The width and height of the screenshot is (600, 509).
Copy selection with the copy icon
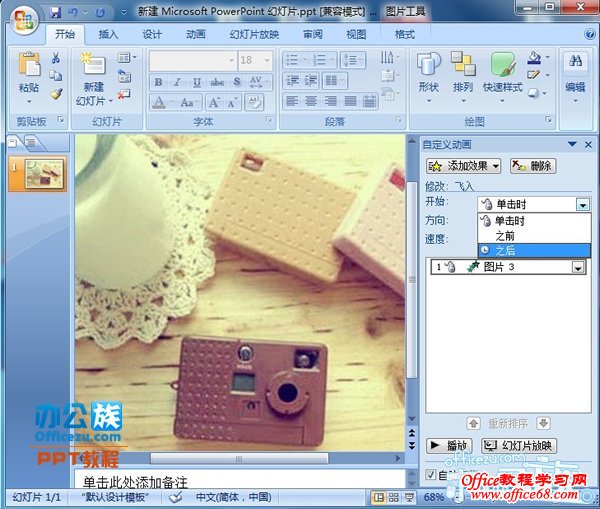[56, 76]
